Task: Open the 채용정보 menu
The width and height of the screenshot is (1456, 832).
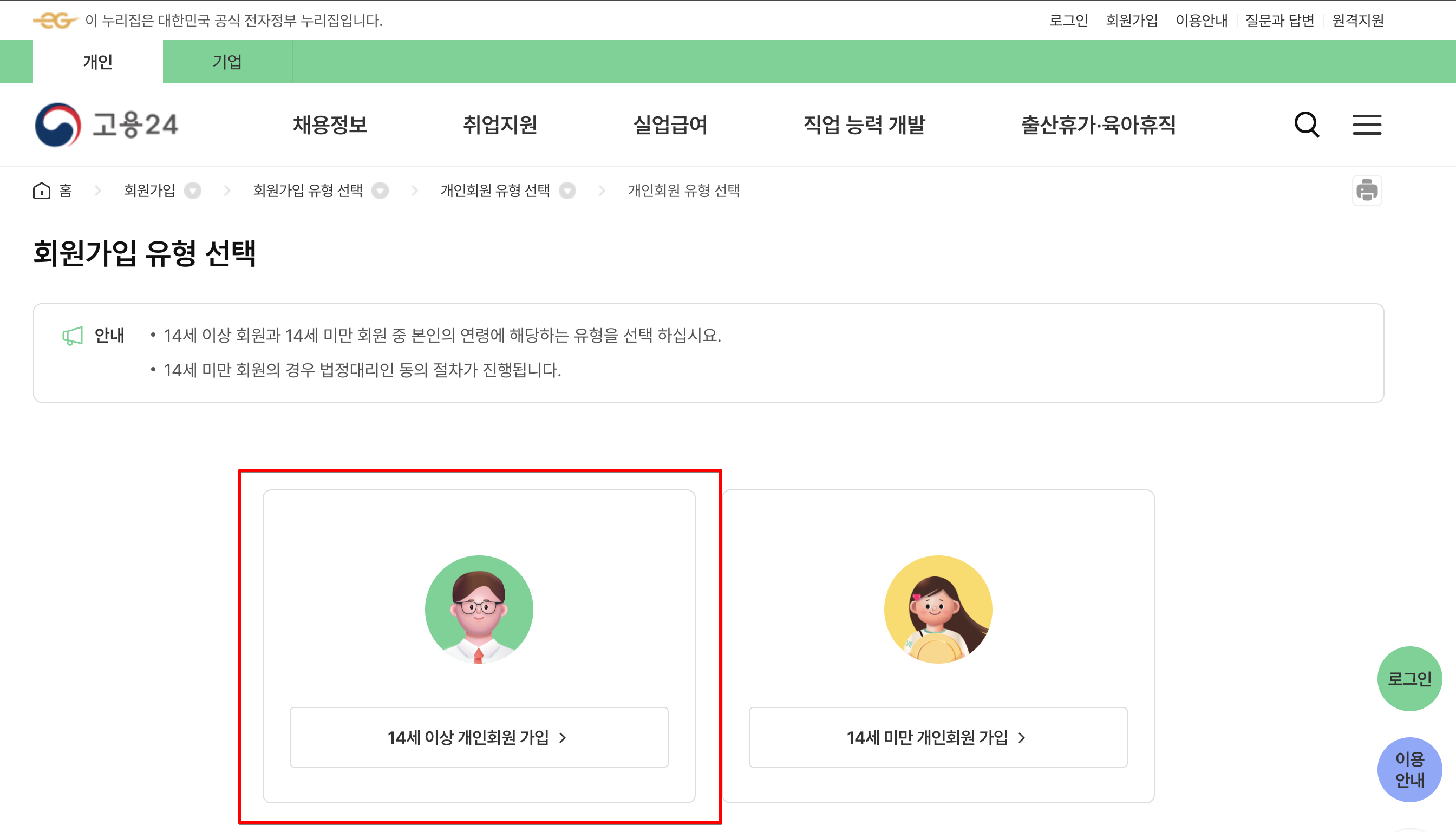Action: tap(330, 125)
